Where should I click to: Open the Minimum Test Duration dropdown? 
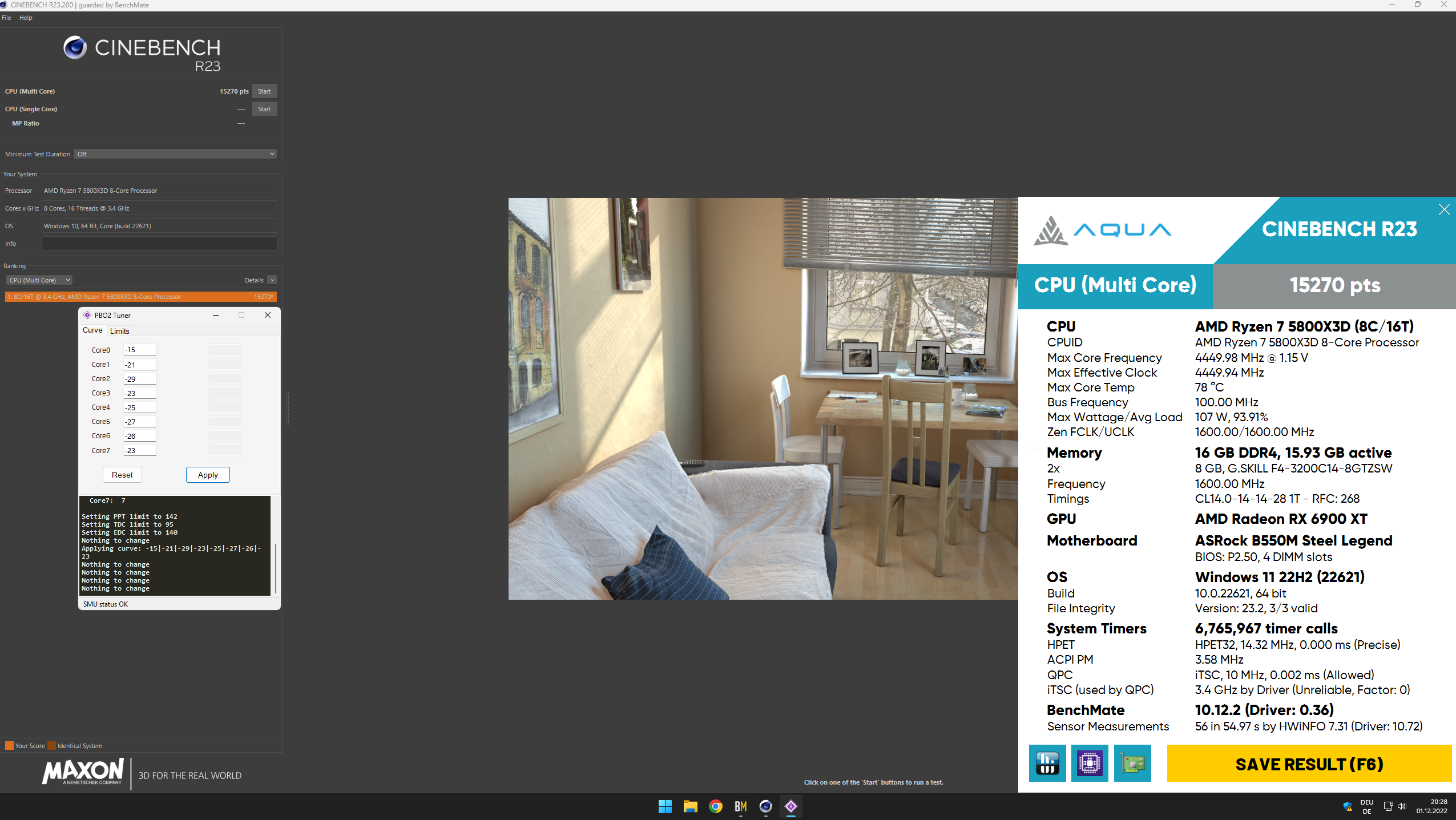pos(176,154)
